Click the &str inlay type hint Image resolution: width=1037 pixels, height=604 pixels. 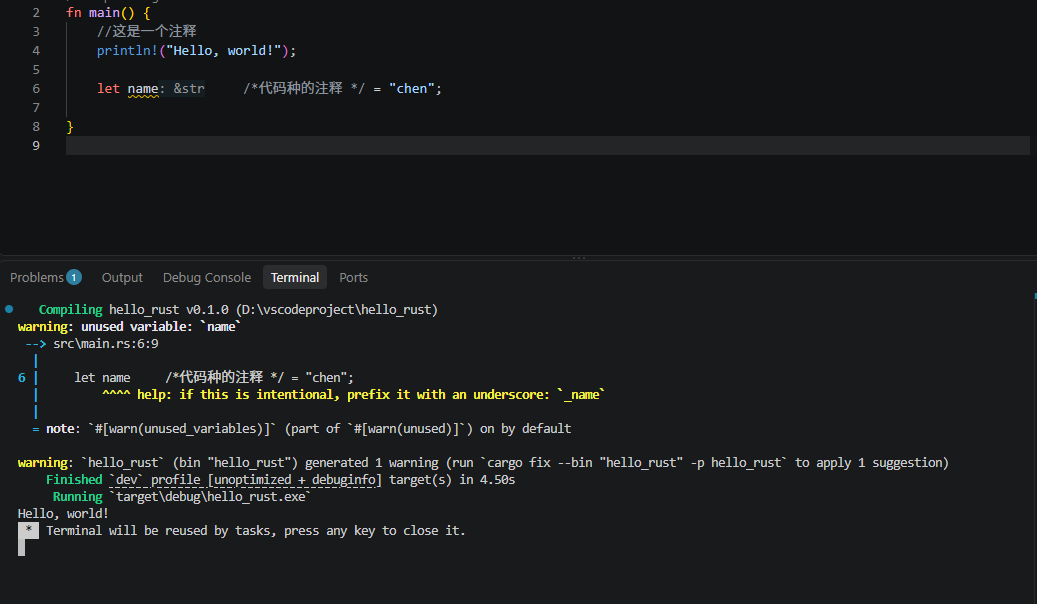coord(189,89)
